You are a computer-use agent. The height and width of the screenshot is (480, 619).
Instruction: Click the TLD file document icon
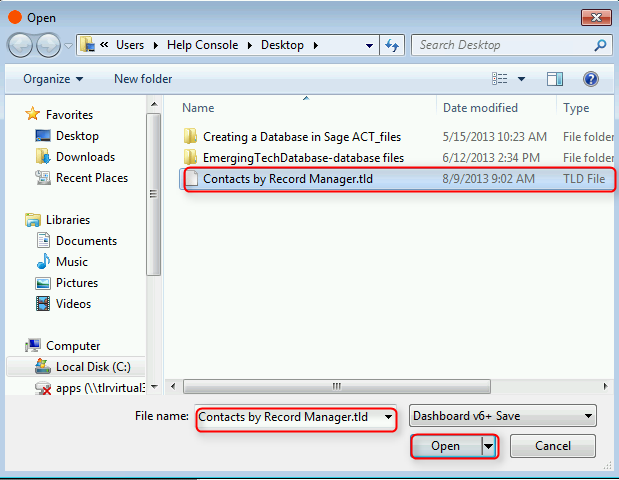[191, 178]
